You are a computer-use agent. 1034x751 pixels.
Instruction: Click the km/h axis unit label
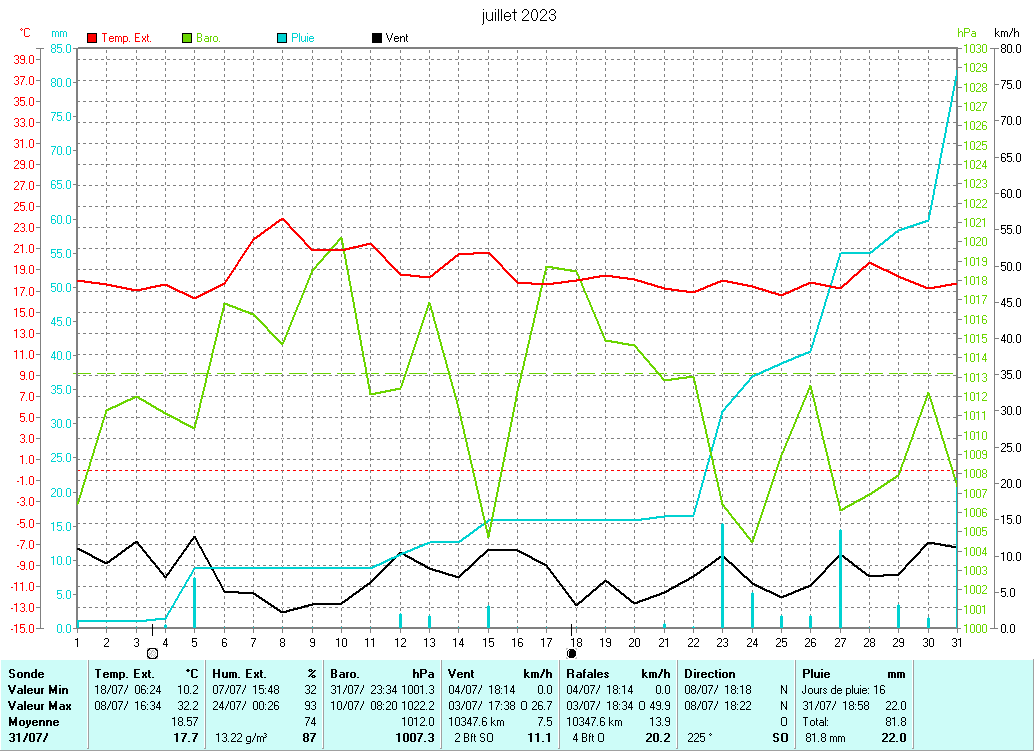point(1006,33)
